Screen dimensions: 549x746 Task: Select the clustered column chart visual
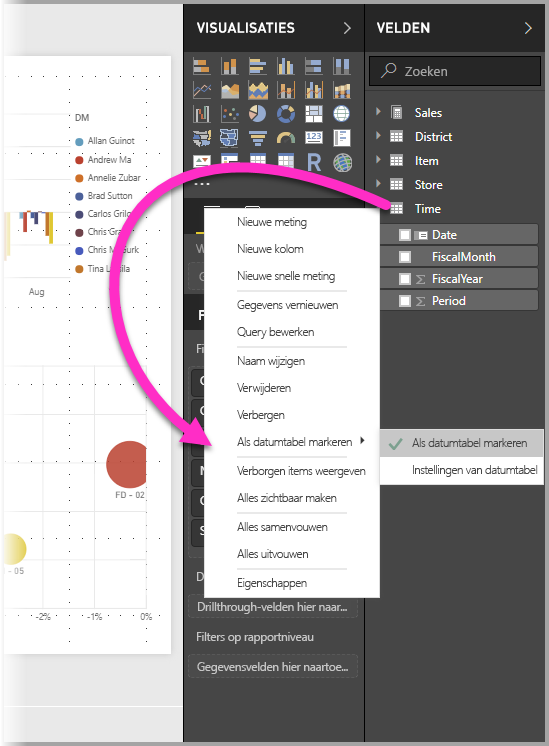tap(285, 67)
